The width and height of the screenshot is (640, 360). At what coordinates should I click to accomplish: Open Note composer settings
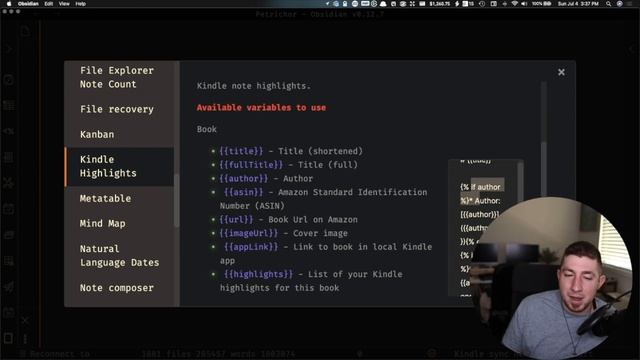pyautogui.click(x=117, y=288)
